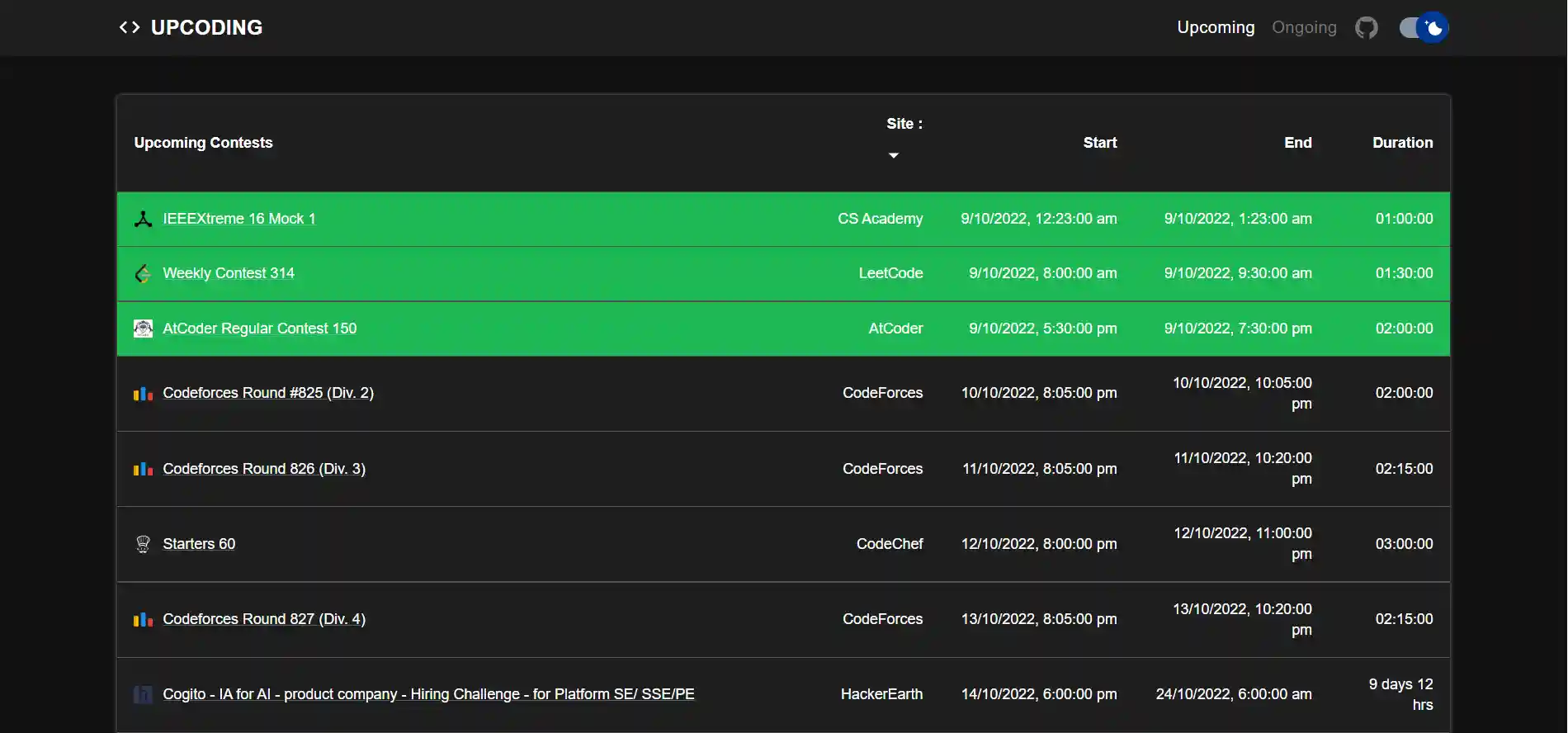The width and height of the screenshot is (1568, 733).
Task: Click the UPCODING code brackets logo
Action: tap(130, 27)
